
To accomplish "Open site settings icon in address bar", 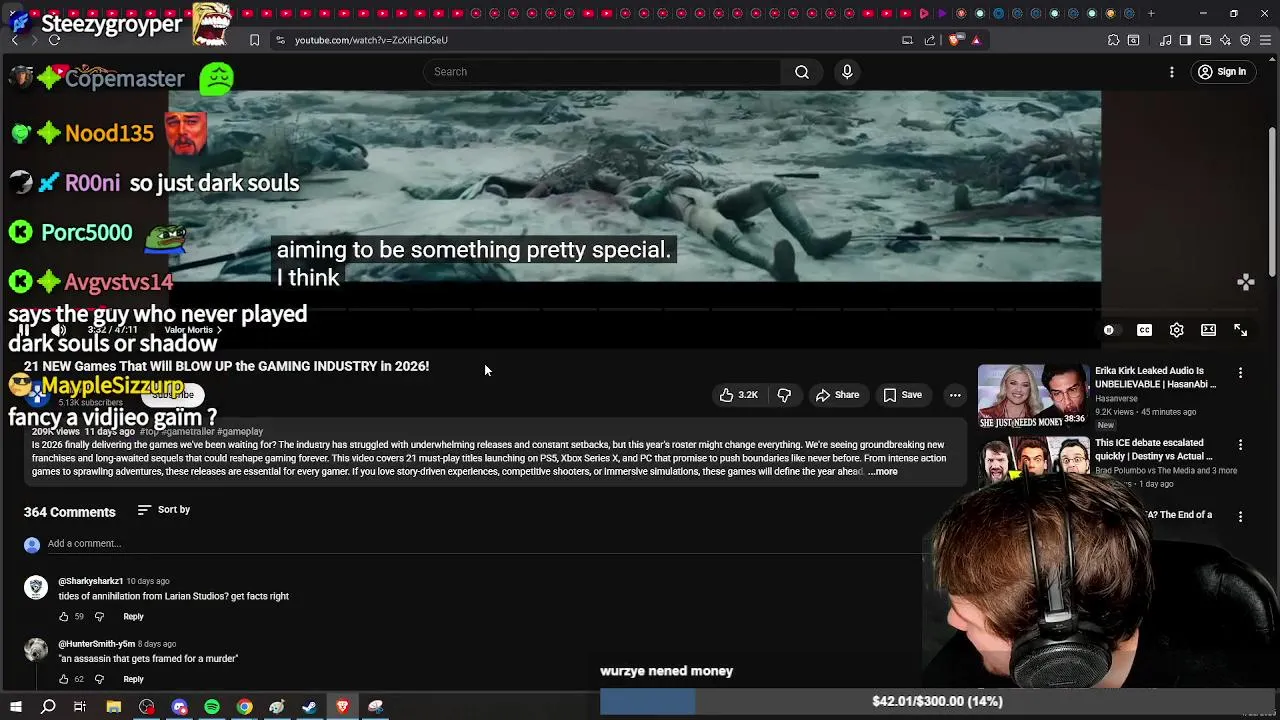I will pos(280,40).
